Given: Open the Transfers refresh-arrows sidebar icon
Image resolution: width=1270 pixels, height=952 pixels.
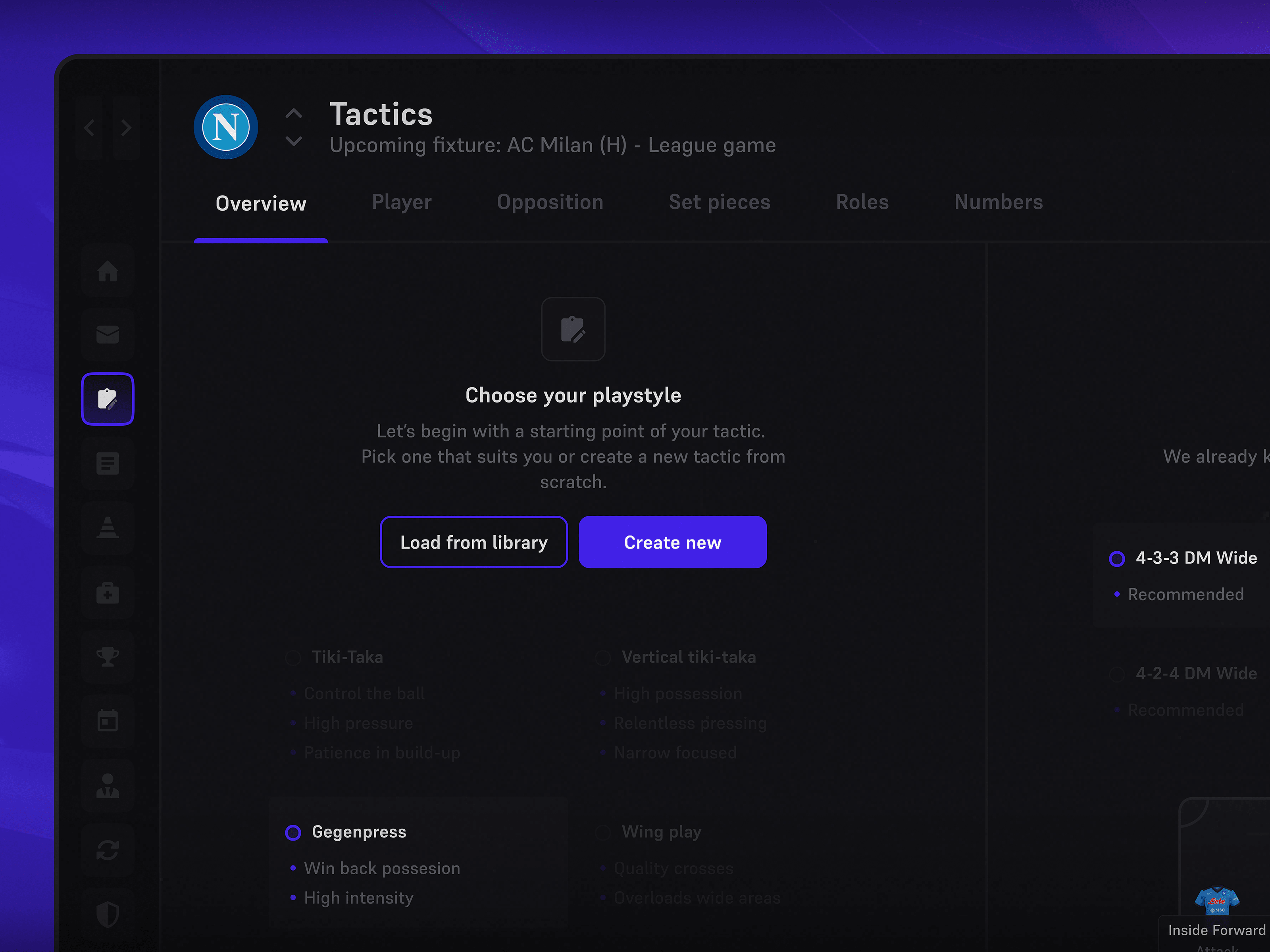Looking at the screenshot, I should click(x=108, y=850).
